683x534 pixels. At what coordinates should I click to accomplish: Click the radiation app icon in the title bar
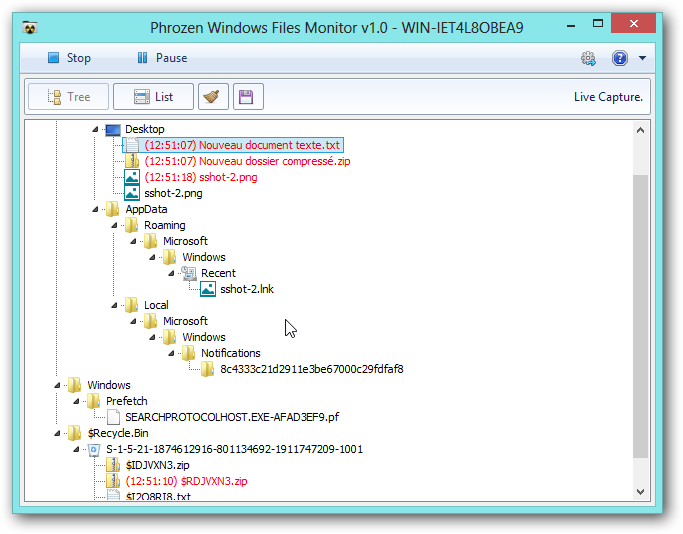(x=30, y=28)
